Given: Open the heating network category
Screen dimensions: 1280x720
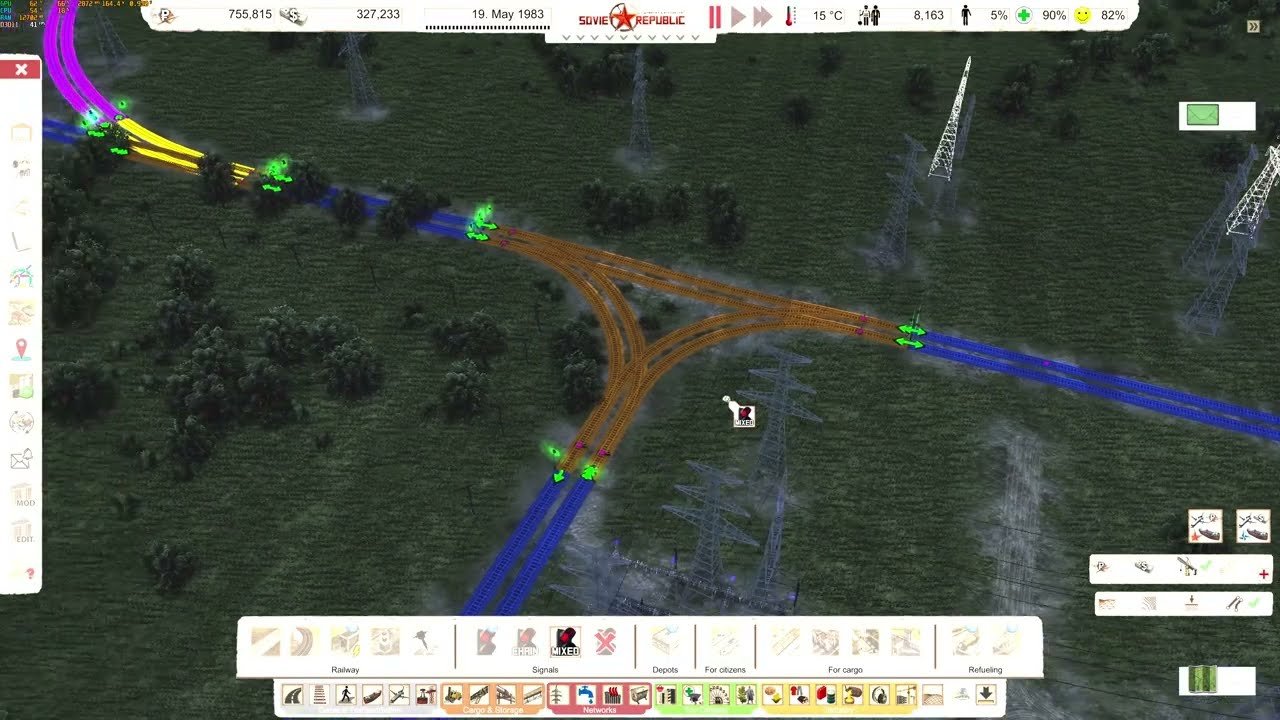Looking at the screenshot, I should click(612, 695).
